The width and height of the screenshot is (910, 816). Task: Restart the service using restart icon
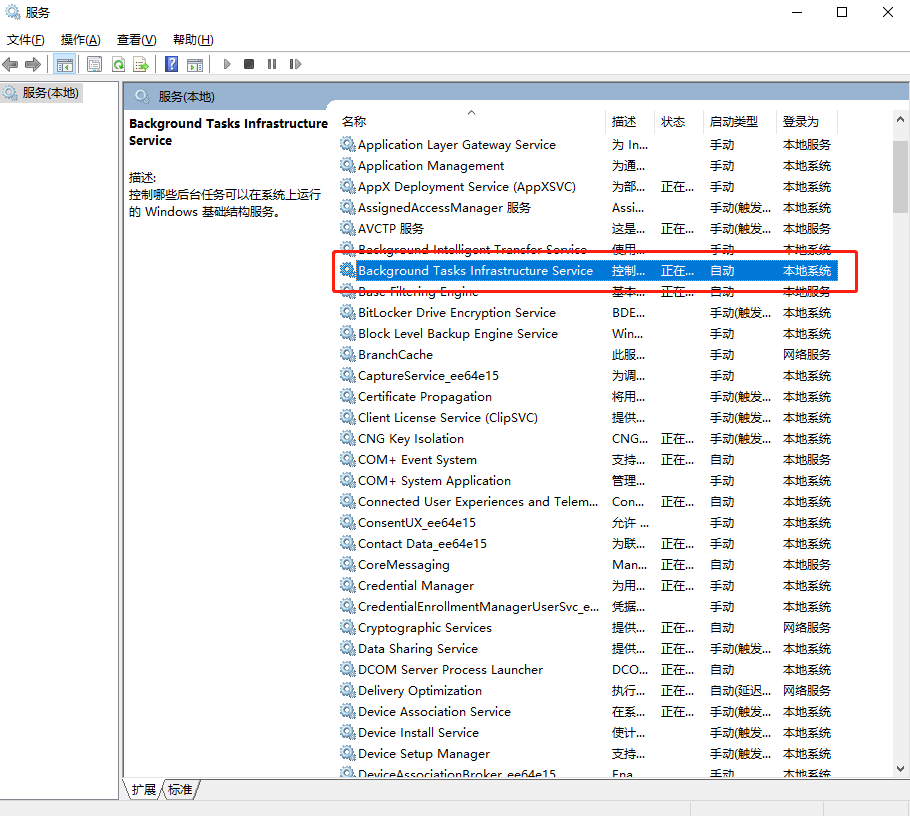[295, 63]
